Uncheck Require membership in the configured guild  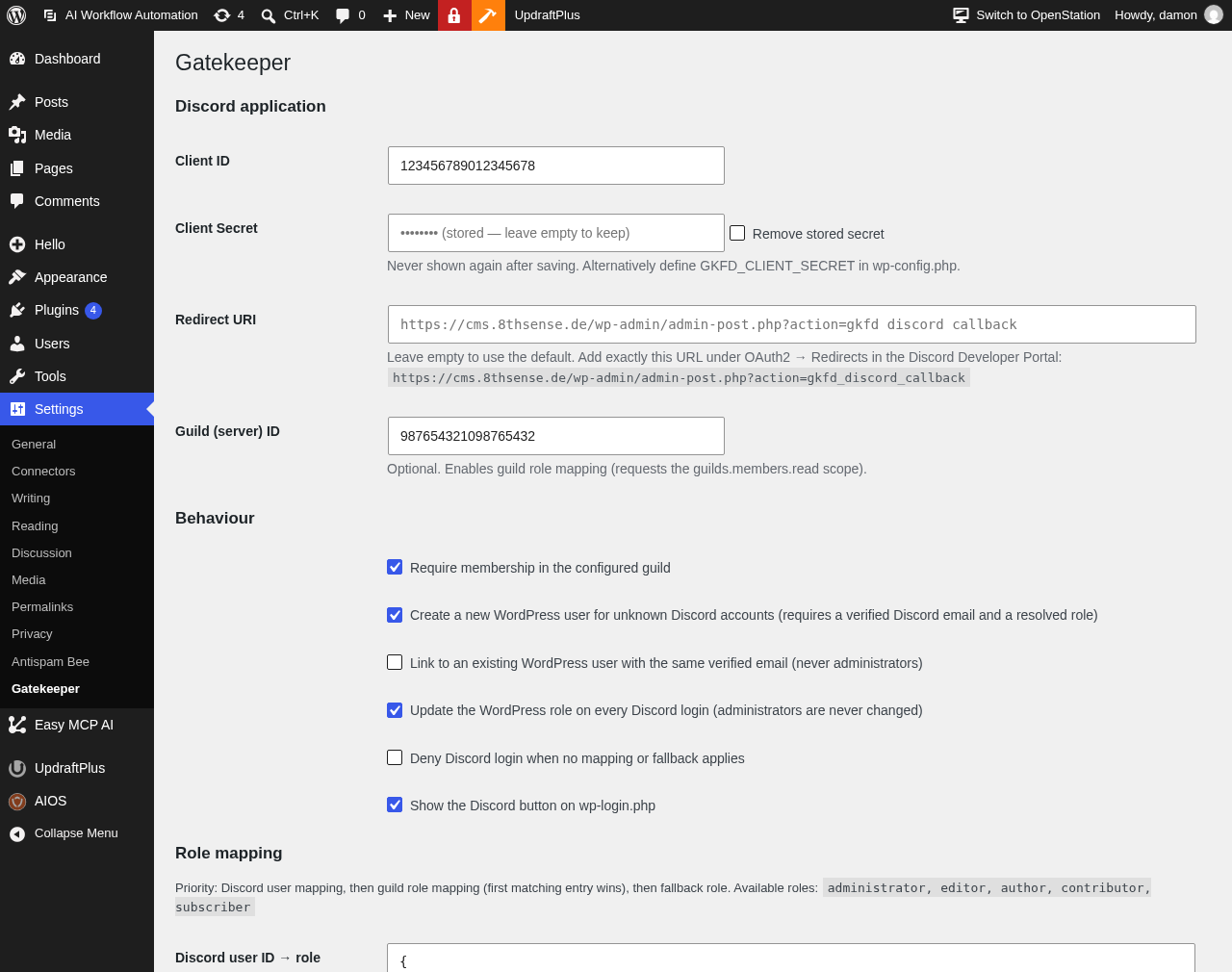[x=395, y=567]
